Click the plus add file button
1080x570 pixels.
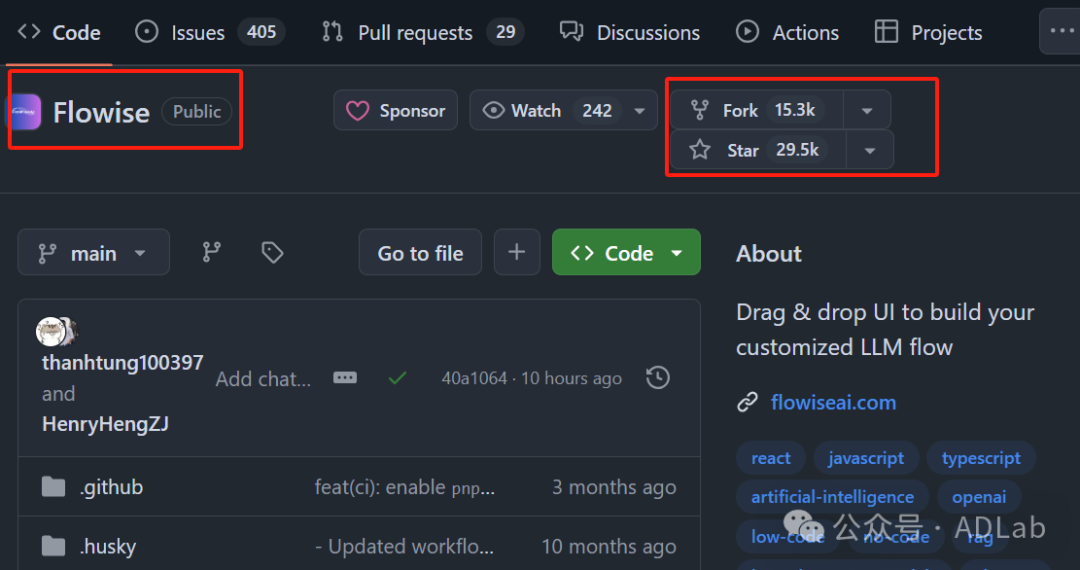[x=517, y=253]
